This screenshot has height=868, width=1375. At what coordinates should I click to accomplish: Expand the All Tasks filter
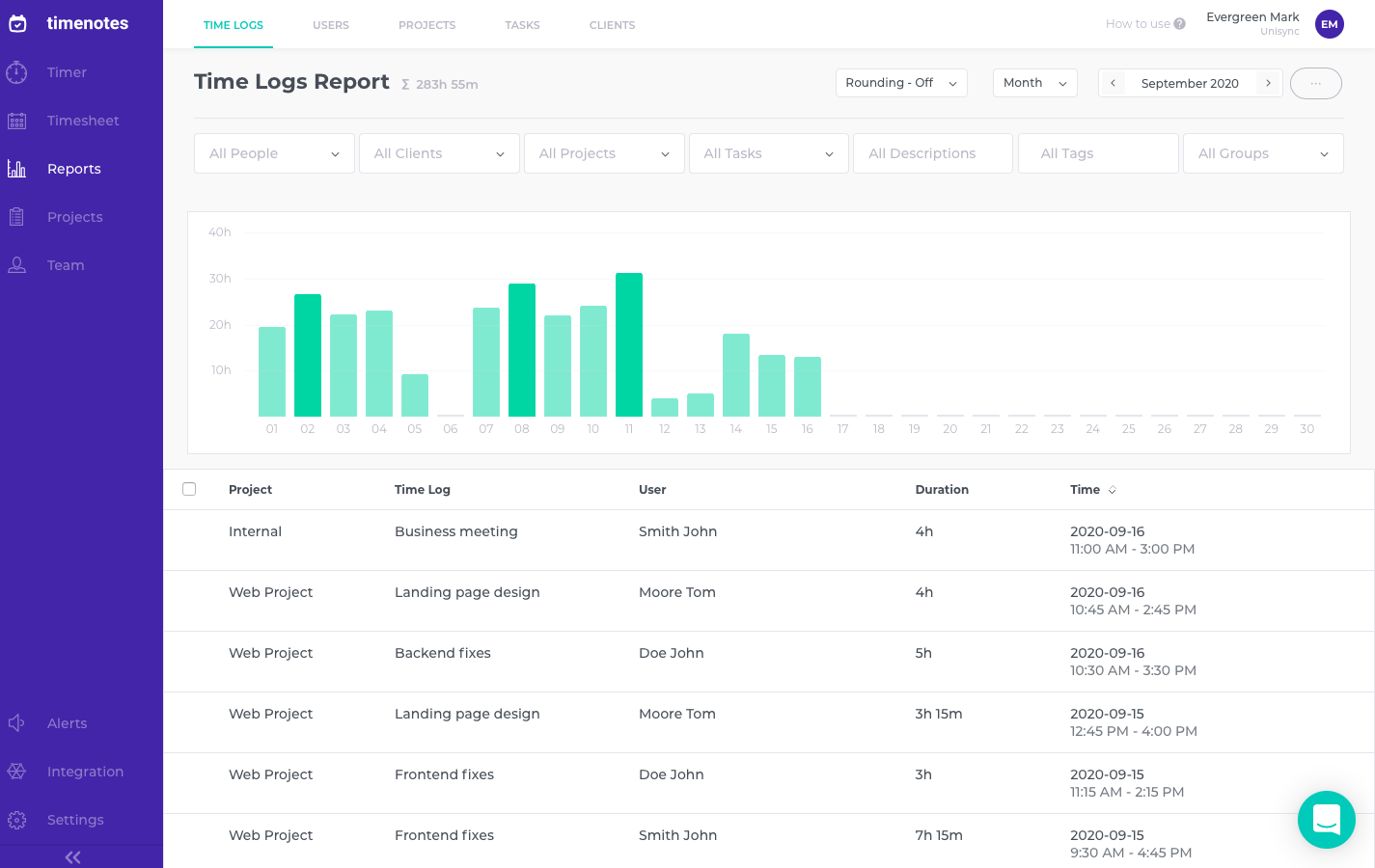coord(769,153)
